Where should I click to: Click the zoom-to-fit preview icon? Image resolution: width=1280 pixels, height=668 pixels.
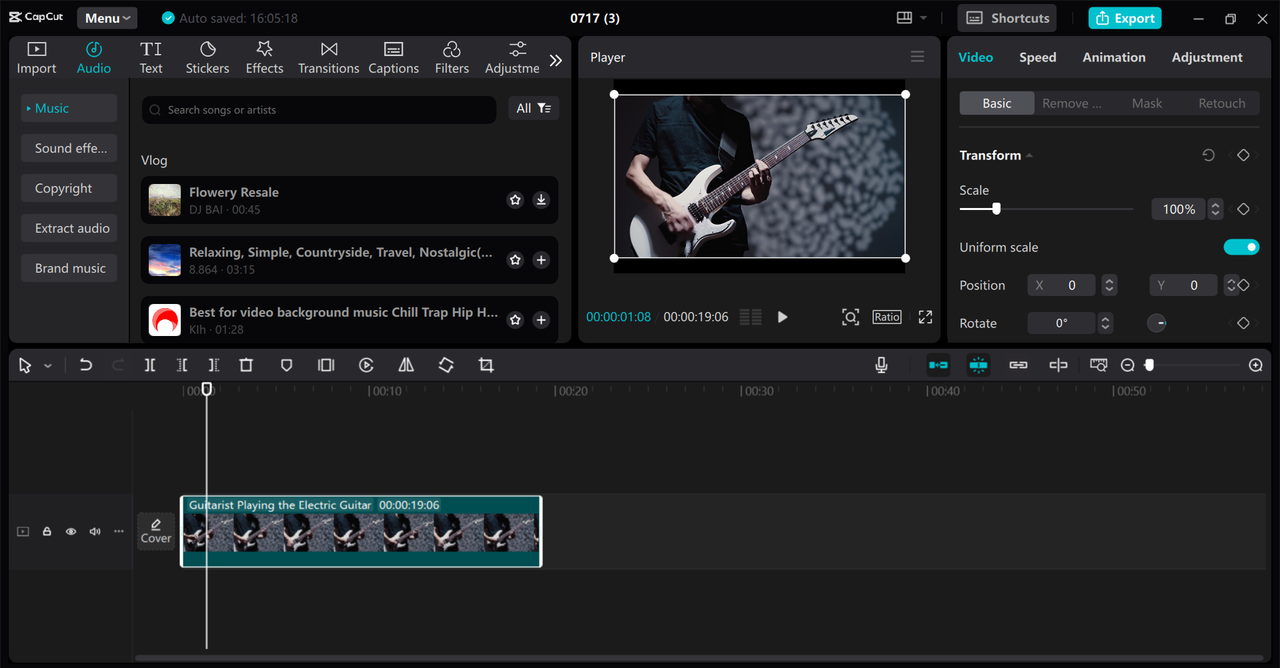[850, 317]
